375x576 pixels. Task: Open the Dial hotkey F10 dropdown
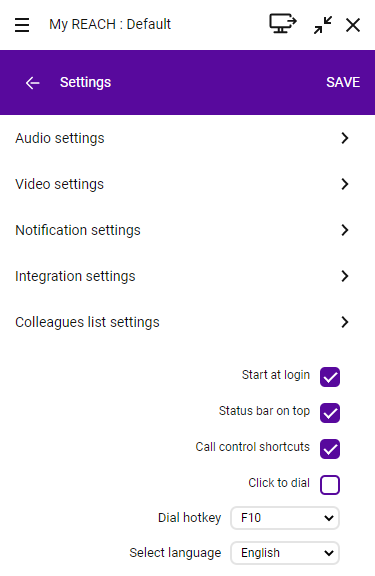coord(285,518)
